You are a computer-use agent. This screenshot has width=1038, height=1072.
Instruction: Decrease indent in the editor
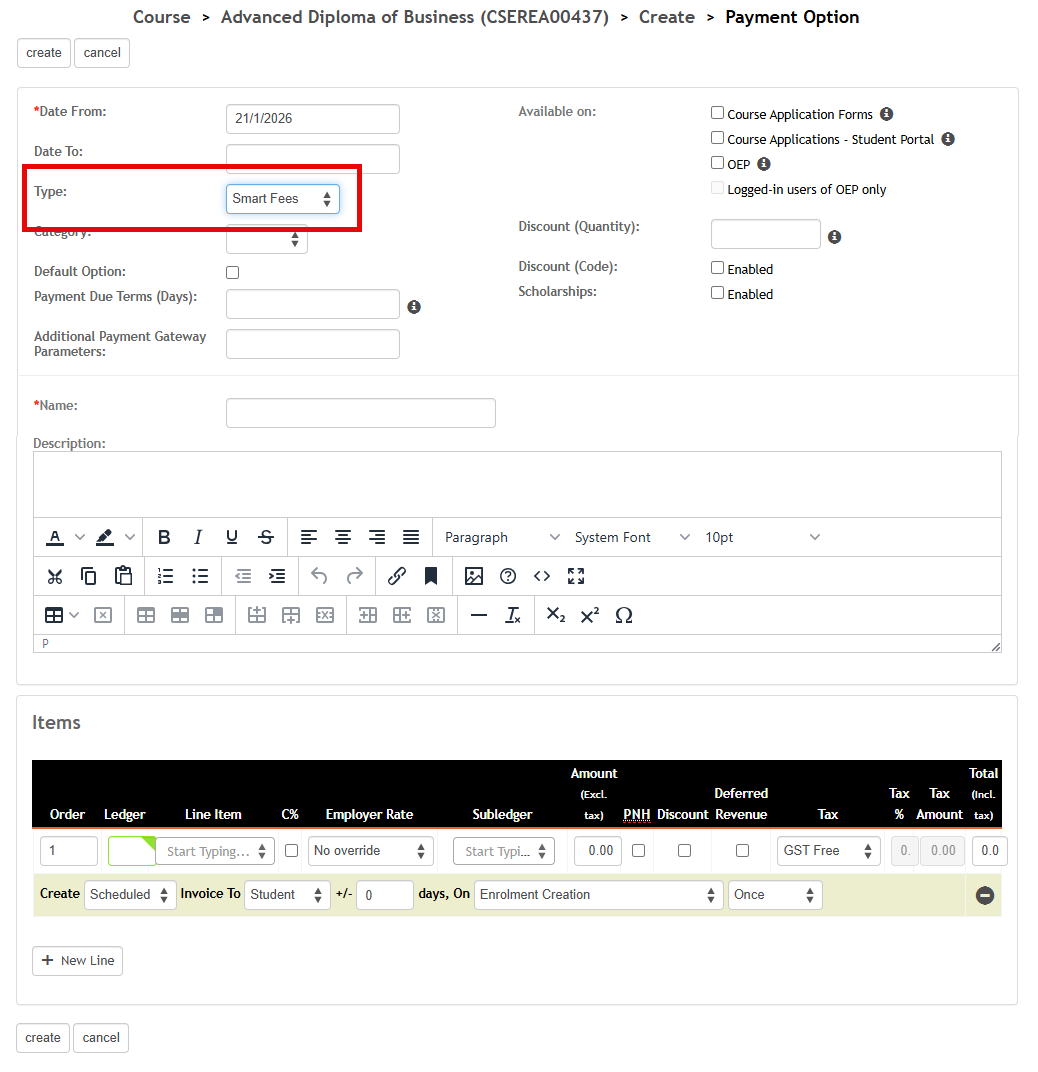(x=243, y=576)
